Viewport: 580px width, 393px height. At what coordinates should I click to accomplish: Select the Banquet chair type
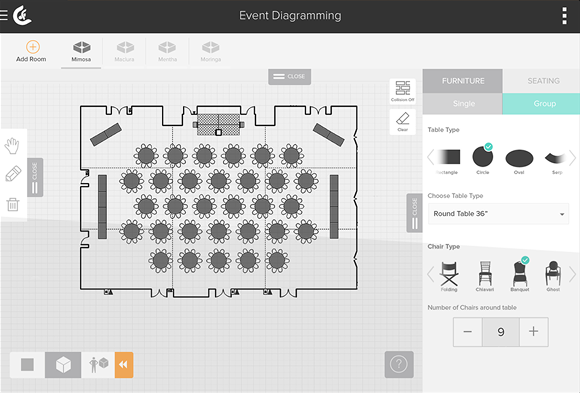[520, 276]
